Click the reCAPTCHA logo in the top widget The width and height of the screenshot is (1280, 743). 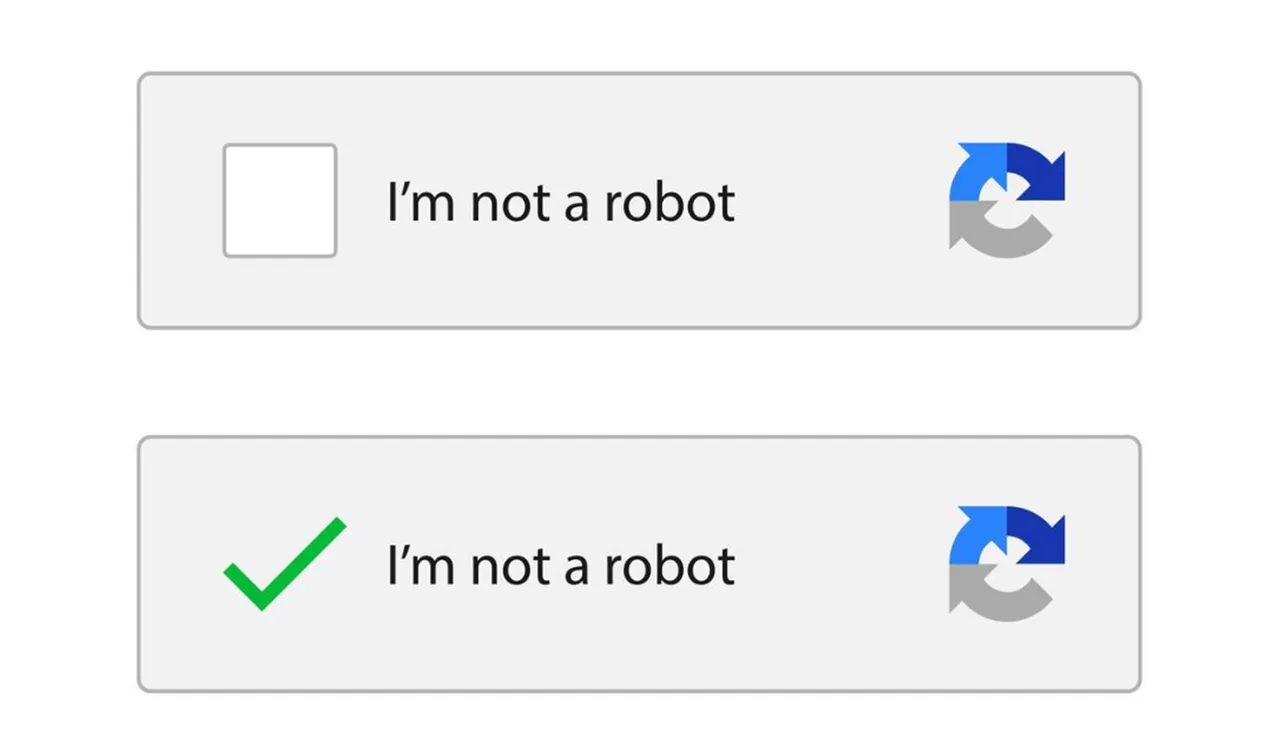tap(1005, 198)
